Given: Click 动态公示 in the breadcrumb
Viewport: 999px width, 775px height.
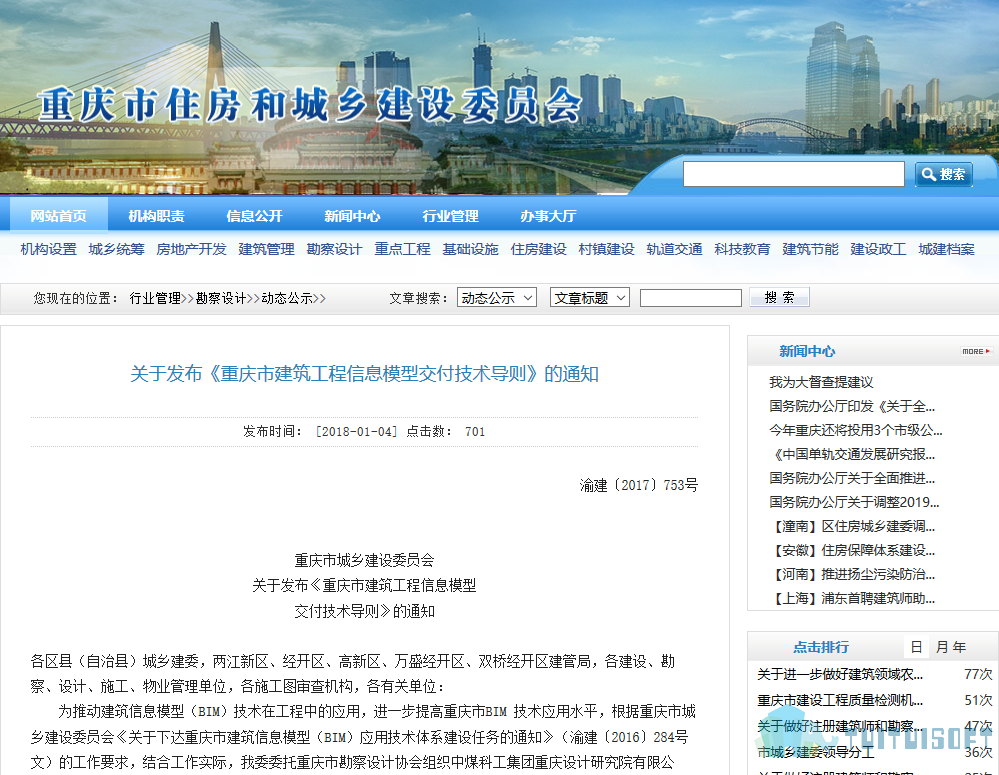Looking at the screenshot, I should [x=287, y=298].
